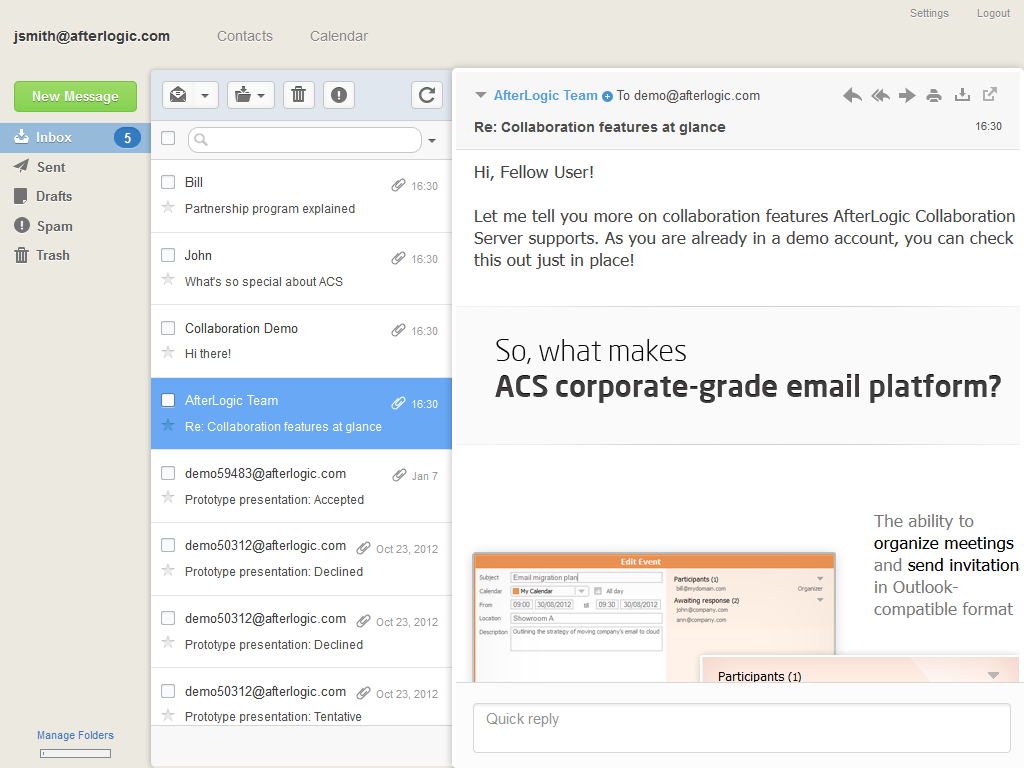Viewport: 1024px width, 768px height.
Task: Forward the open message
Action: coord(907,95)
